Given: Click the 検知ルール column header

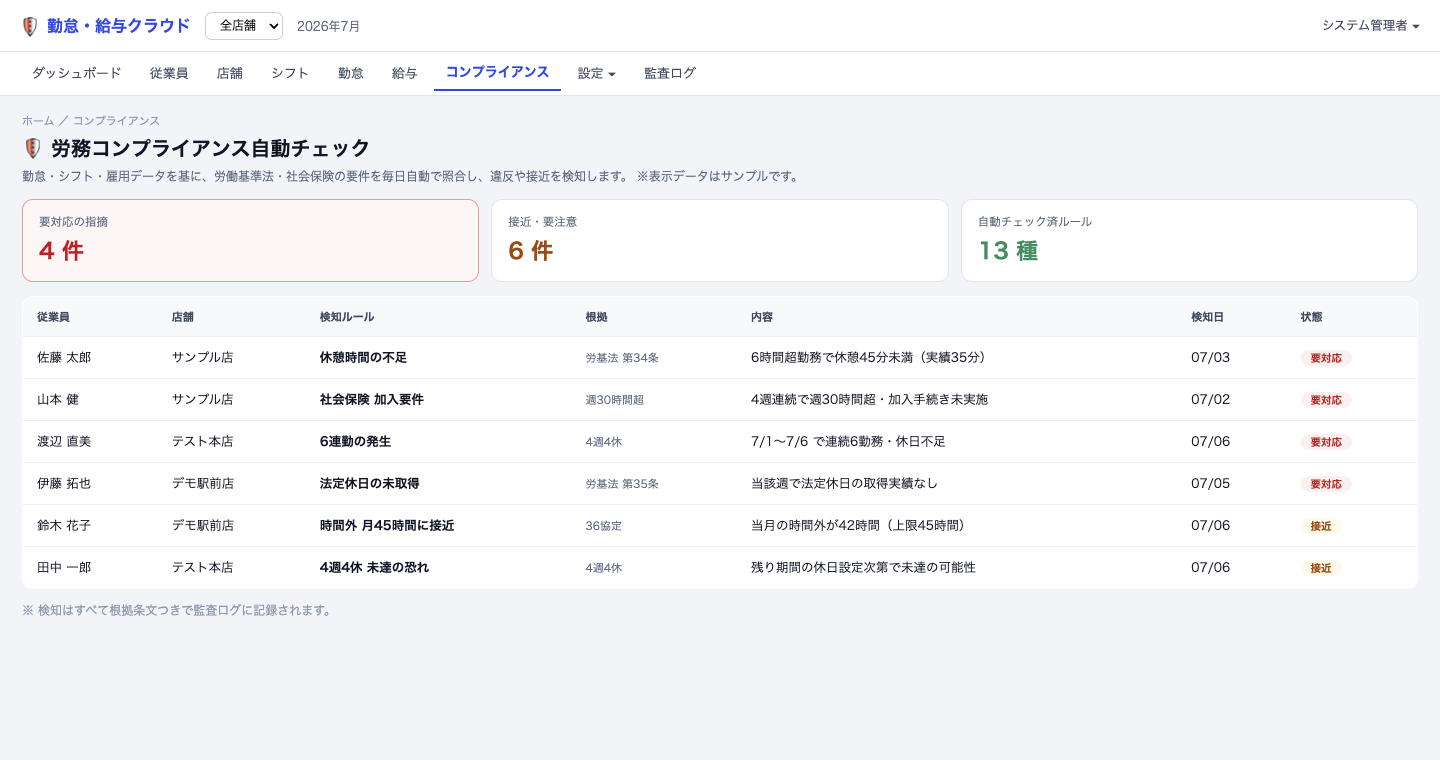Looking at the screenshot, I should coord(347,317).
